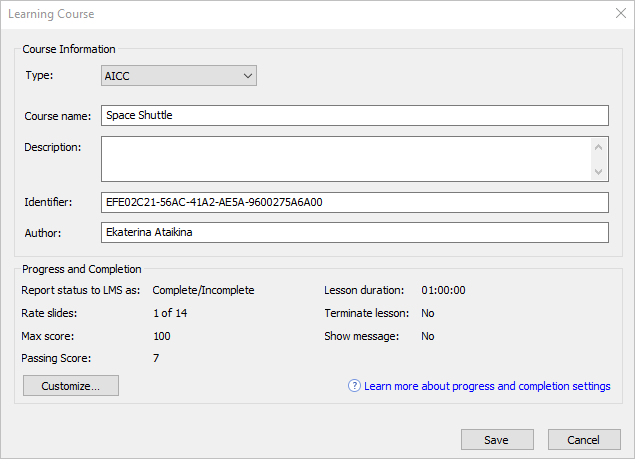This screenshot has height=459, width=635.
Task: Click the Learning Course title bar
Action: tap(308, 14)
